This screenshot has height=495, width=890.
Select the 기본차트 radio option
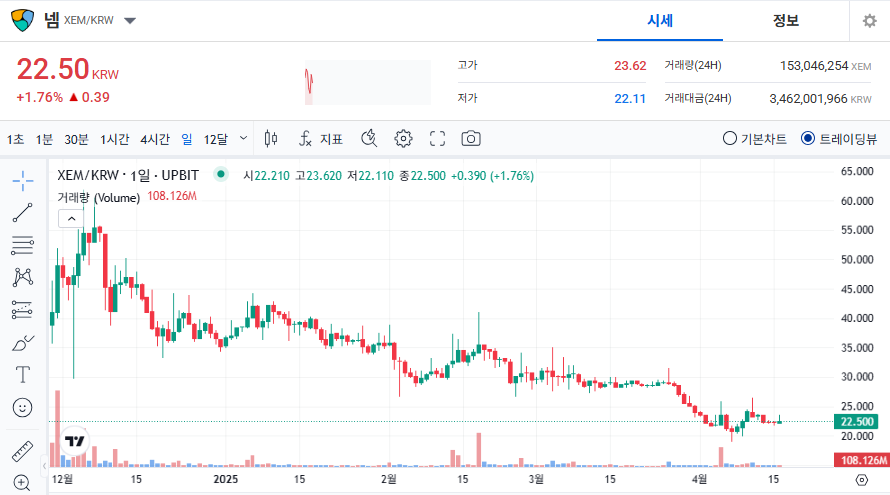click(x=754, y=139)
